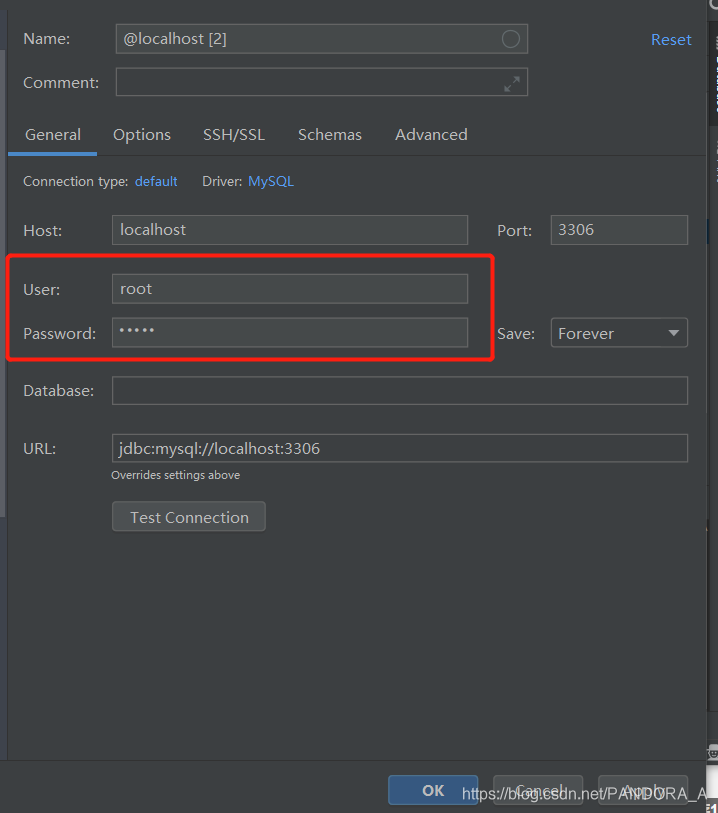Edit the URL field jdbc:mysql://localhost:3306
This screenshot has width=718, height=813.
(400, 448)
